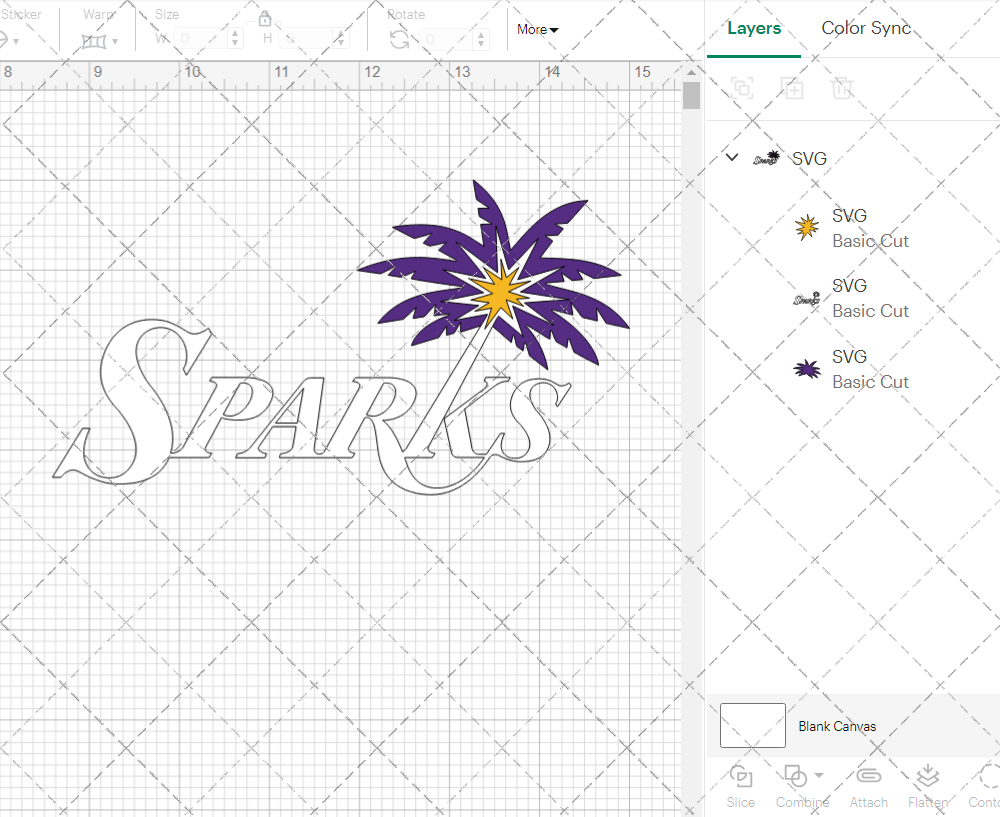Switch to the Color Sync tab
The width and height of the screenshot is (1000, 817).
[866, 28]
